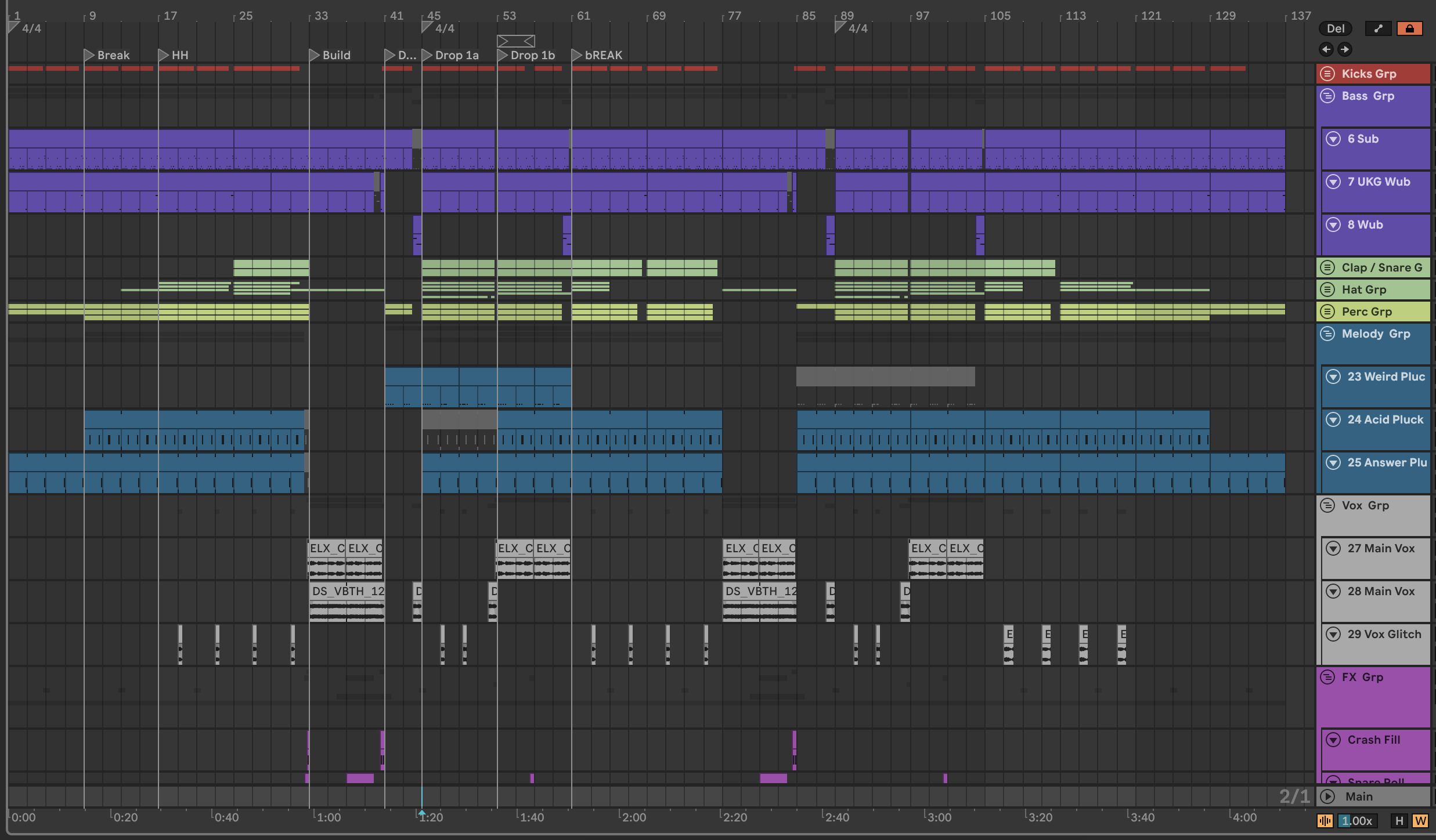Click the Main track play icon
This screenshot has width=1436, height=840.
(x=1327, y=796)
